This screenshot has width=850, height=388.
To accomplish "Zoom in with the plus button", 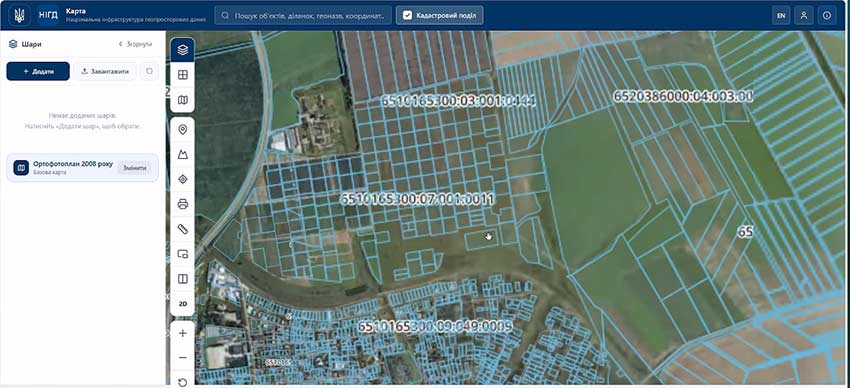I will 183,333.
